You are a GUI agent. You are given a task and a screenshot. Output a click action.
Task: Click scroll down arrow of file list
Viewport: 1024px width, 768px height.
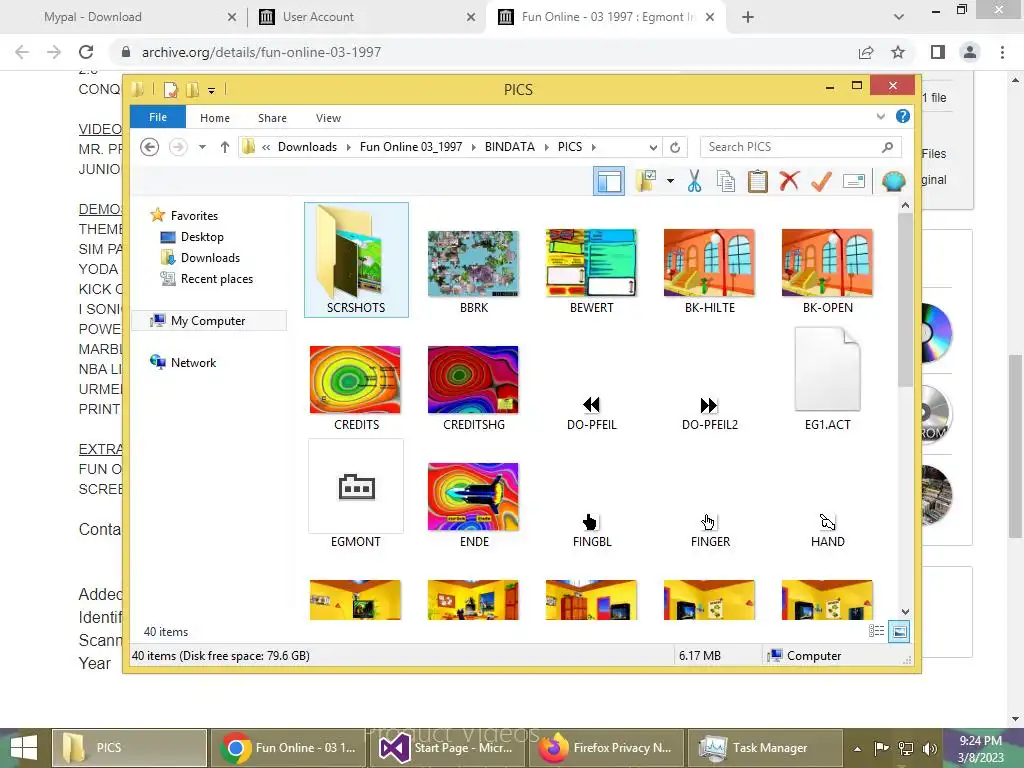[905, 612]
